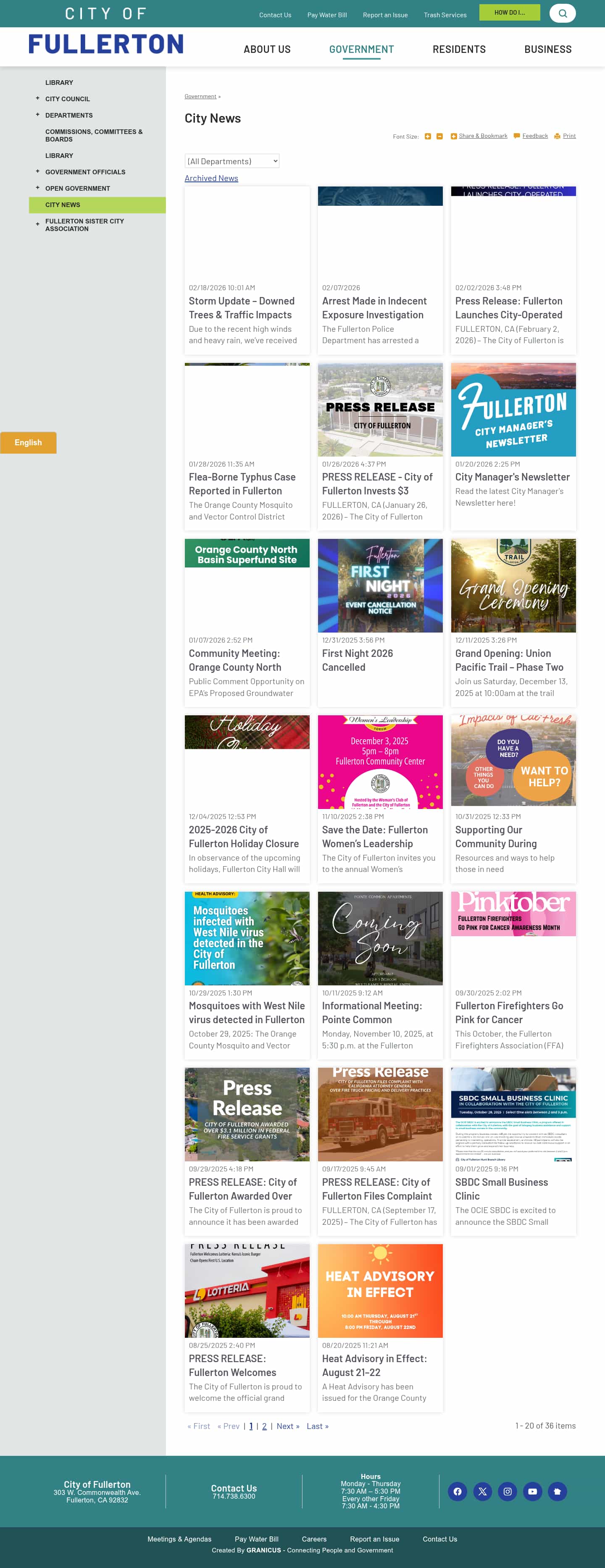Image resolution: width=605 pixels, height=1568 pixels.
Task: Click GRANICUS footer link
Action: [263, 1550]
